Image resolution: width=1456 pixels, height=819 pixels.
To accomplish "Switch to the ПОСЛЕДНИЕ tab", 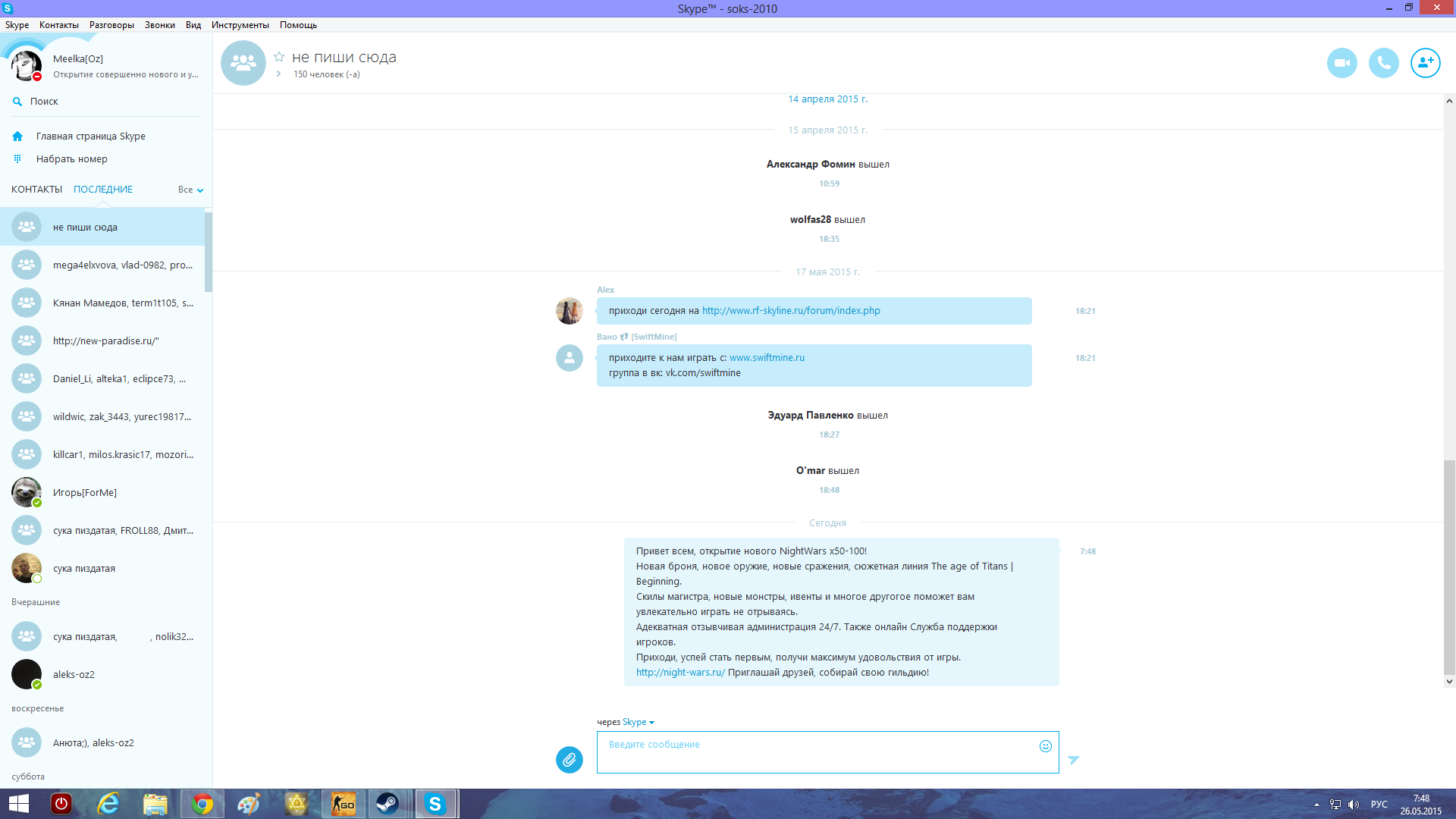I will pyautogui.click(x=103, y=190).
